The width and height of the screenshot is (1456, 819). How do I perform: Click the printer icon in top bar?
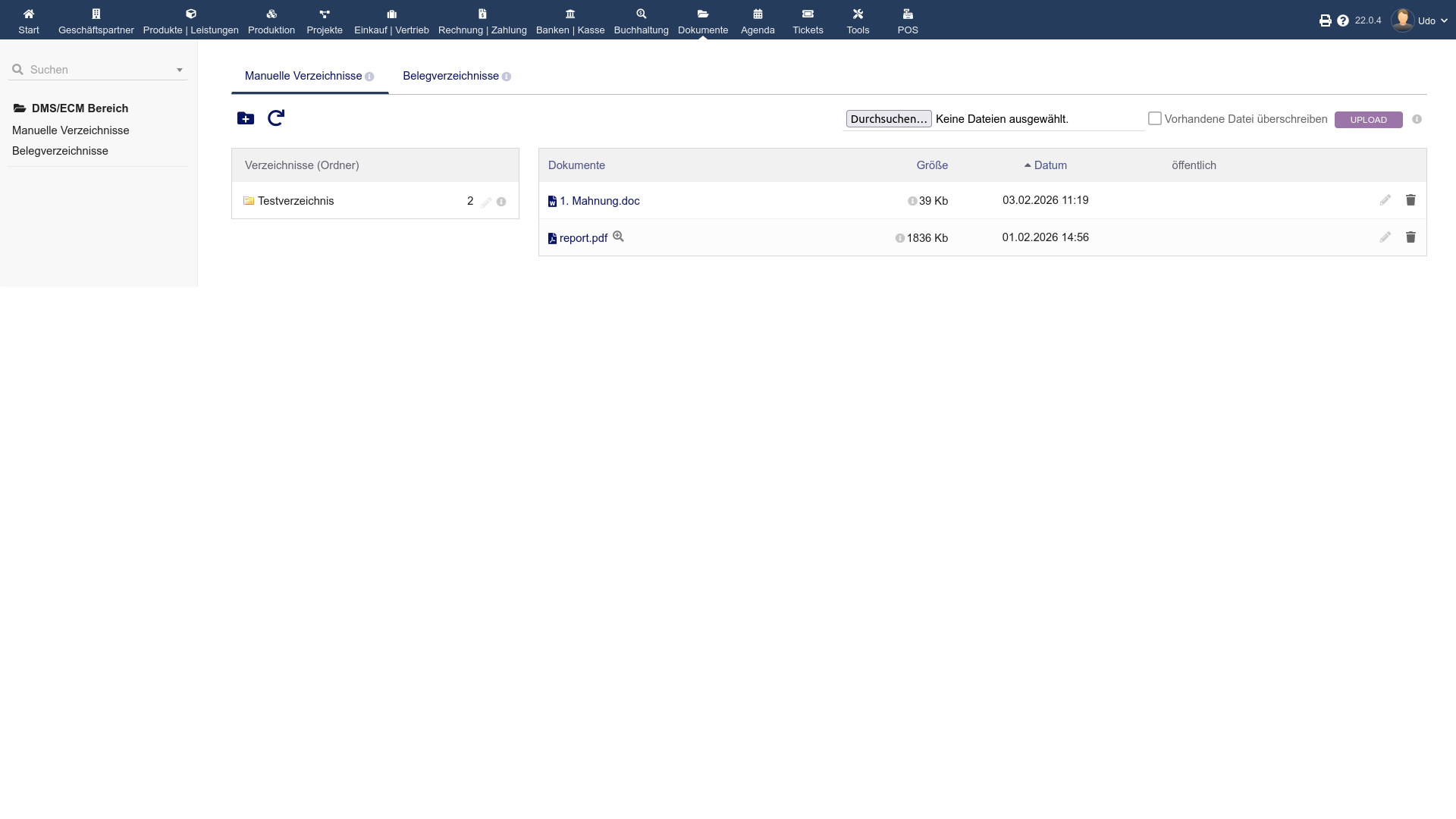click(1325, 20)
